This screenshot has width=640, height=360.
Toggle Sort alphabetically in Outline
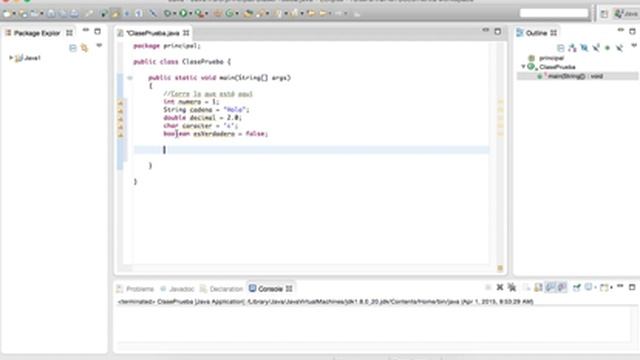(x=572, y=48)
